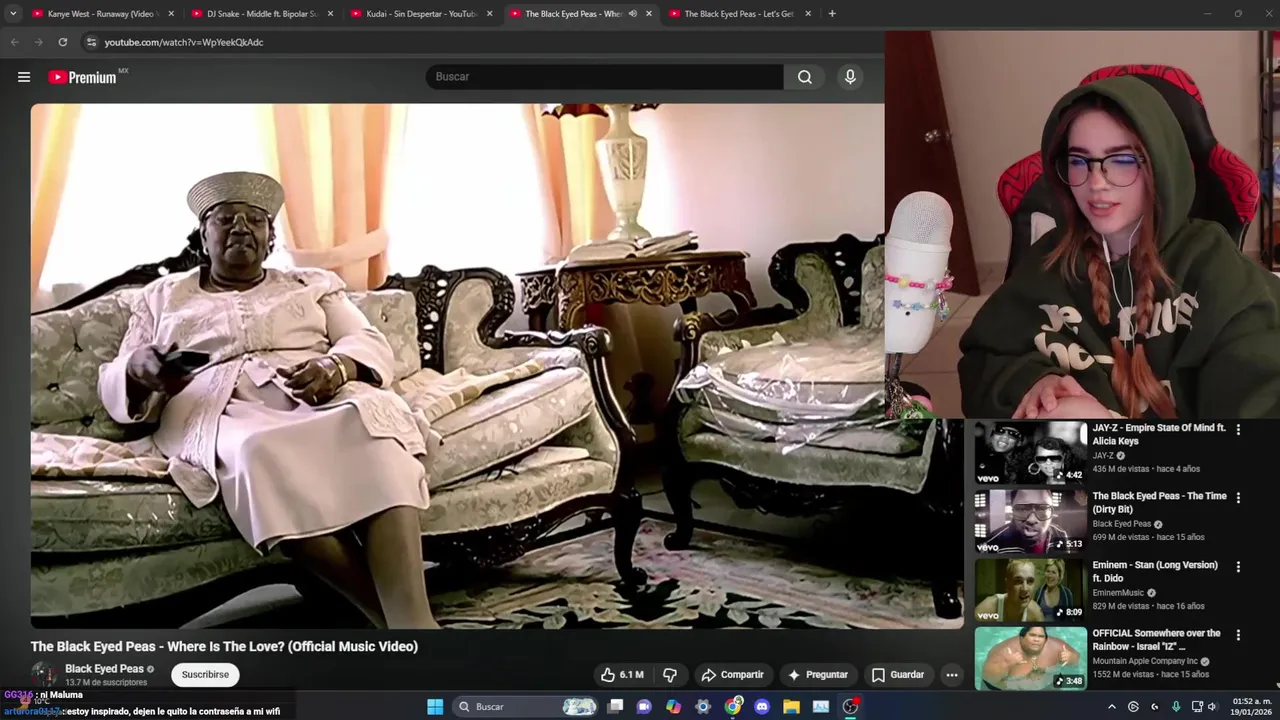Switch to DJ Snake Middle tab

click(260, 14)
